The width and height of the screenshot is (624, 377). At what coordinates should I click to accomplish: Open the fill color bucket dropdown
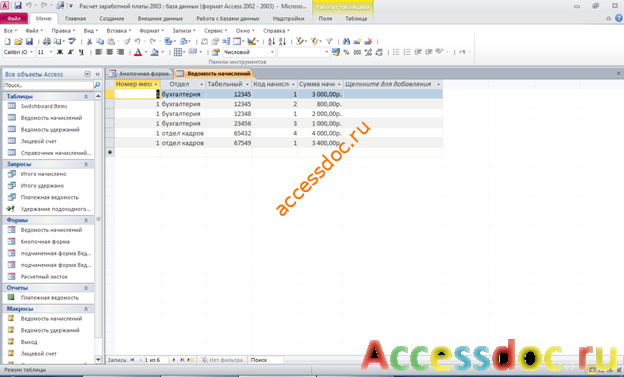click(162, 52)
